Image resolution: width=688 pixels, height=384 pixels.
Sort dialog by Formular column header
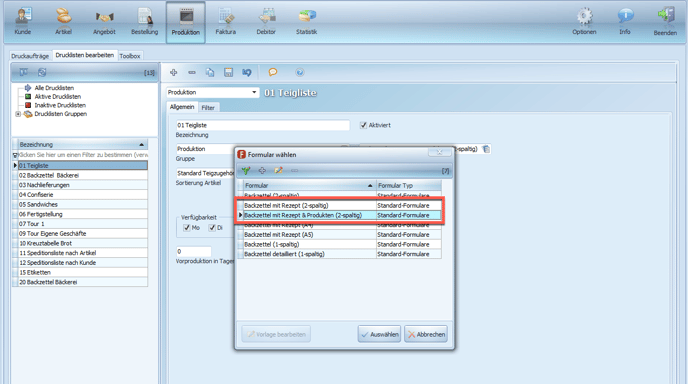[x=309, y=185]
